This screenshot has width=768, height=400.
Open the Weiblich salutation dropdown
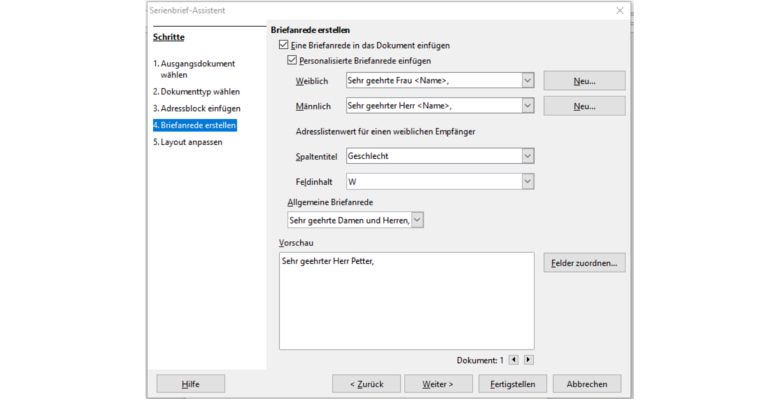(x=527, y=80)
